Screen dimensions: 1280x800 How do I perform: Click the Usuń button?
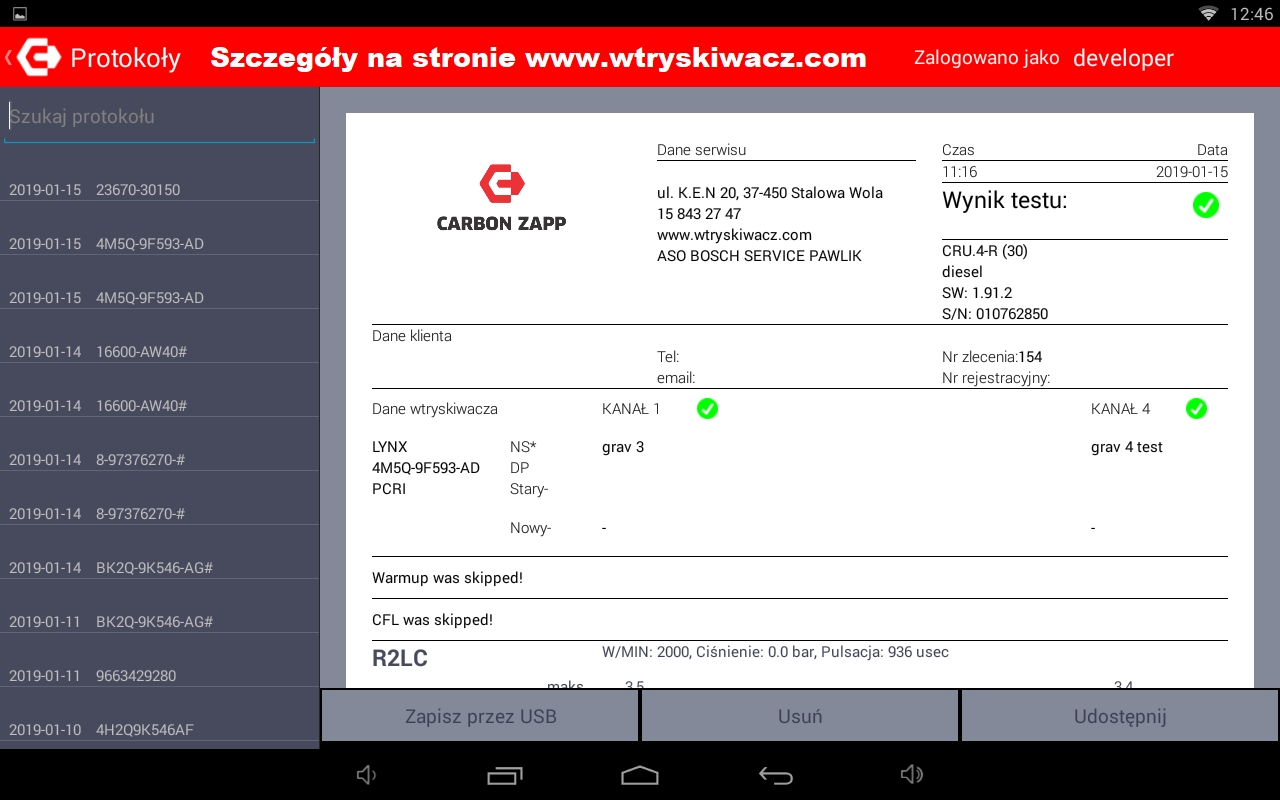point(800,716)
